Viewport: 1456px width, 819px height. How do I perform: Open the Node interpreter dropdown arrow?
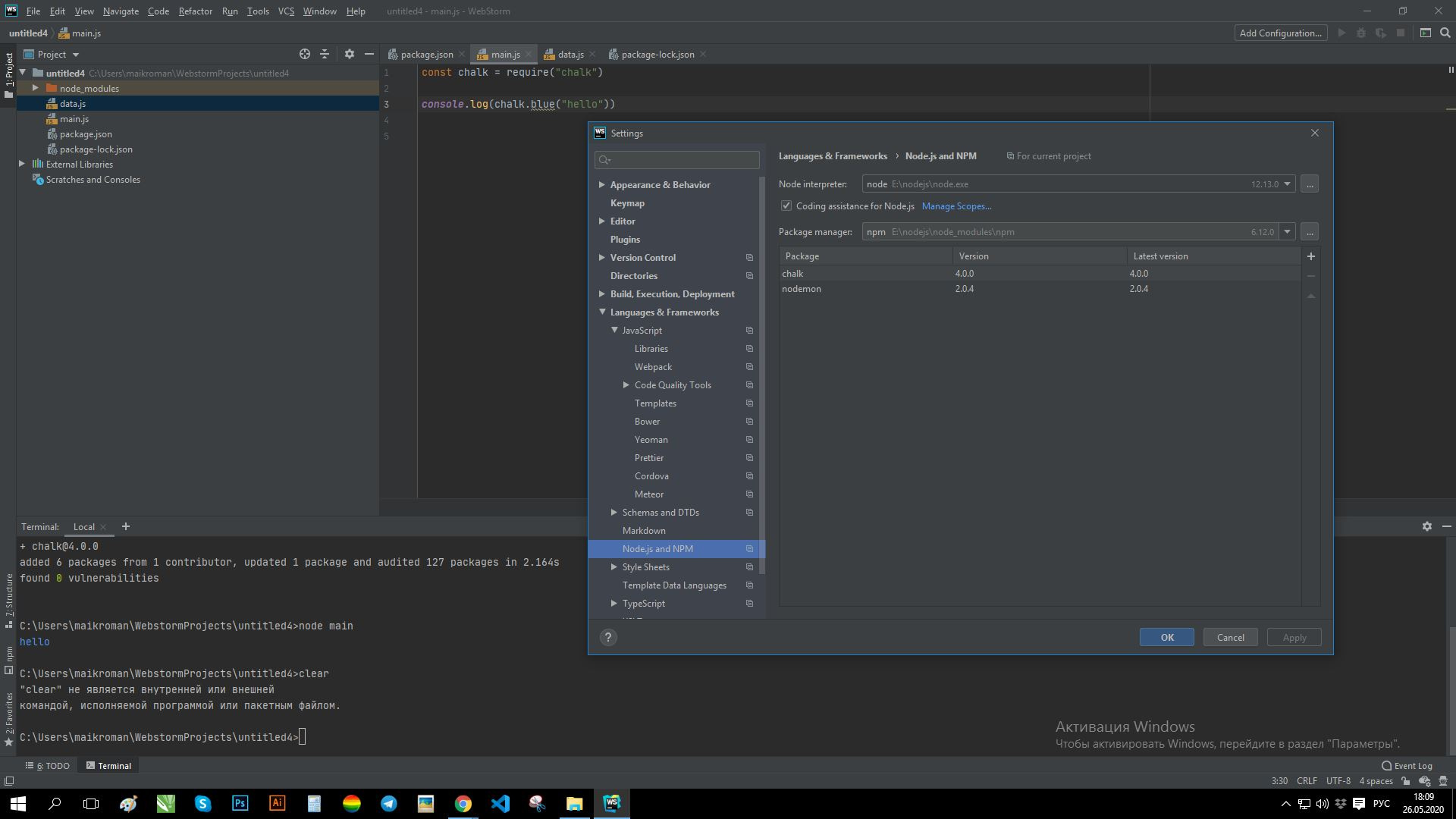pyautogui.click(x=1287, y=184)
